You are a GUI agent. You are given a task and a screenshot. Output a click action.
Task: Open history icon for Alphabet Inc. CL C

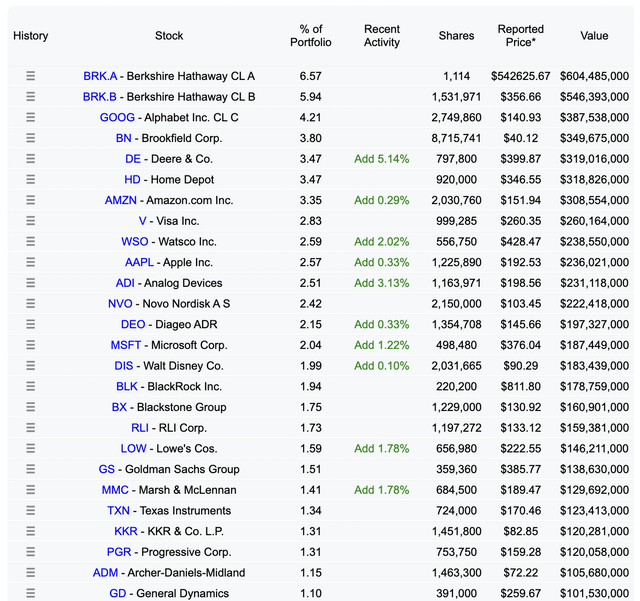[31, 117]
